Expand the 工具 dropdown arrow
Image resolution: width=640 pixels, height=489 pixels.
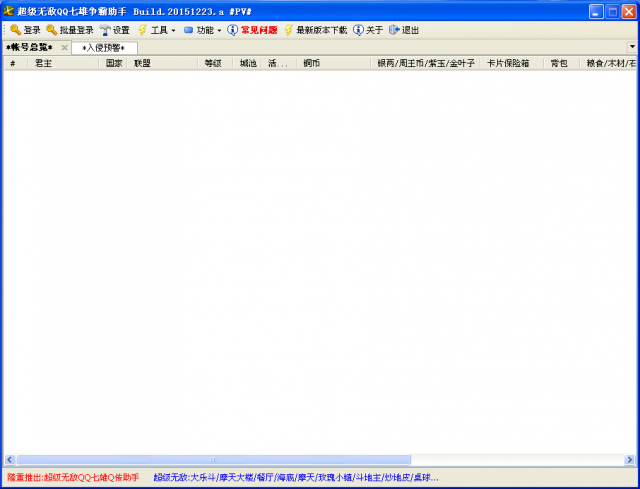pos(174,30)
